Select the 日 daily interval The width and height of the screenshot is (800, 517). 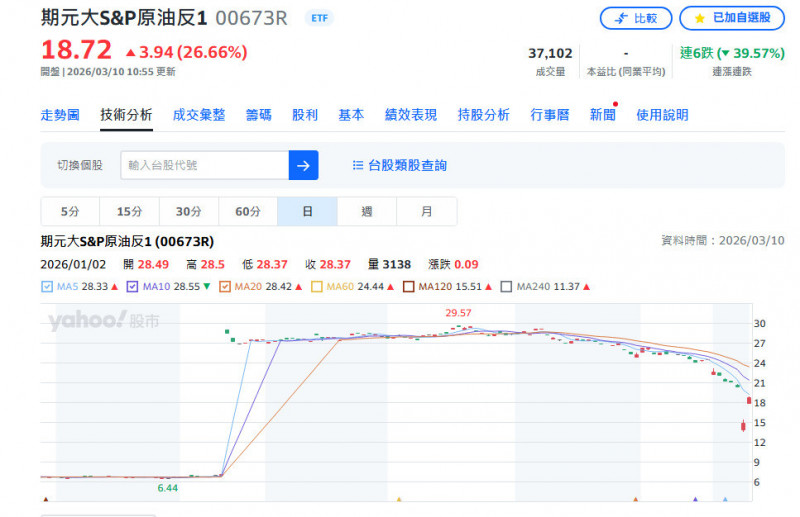tap(307, 211)
